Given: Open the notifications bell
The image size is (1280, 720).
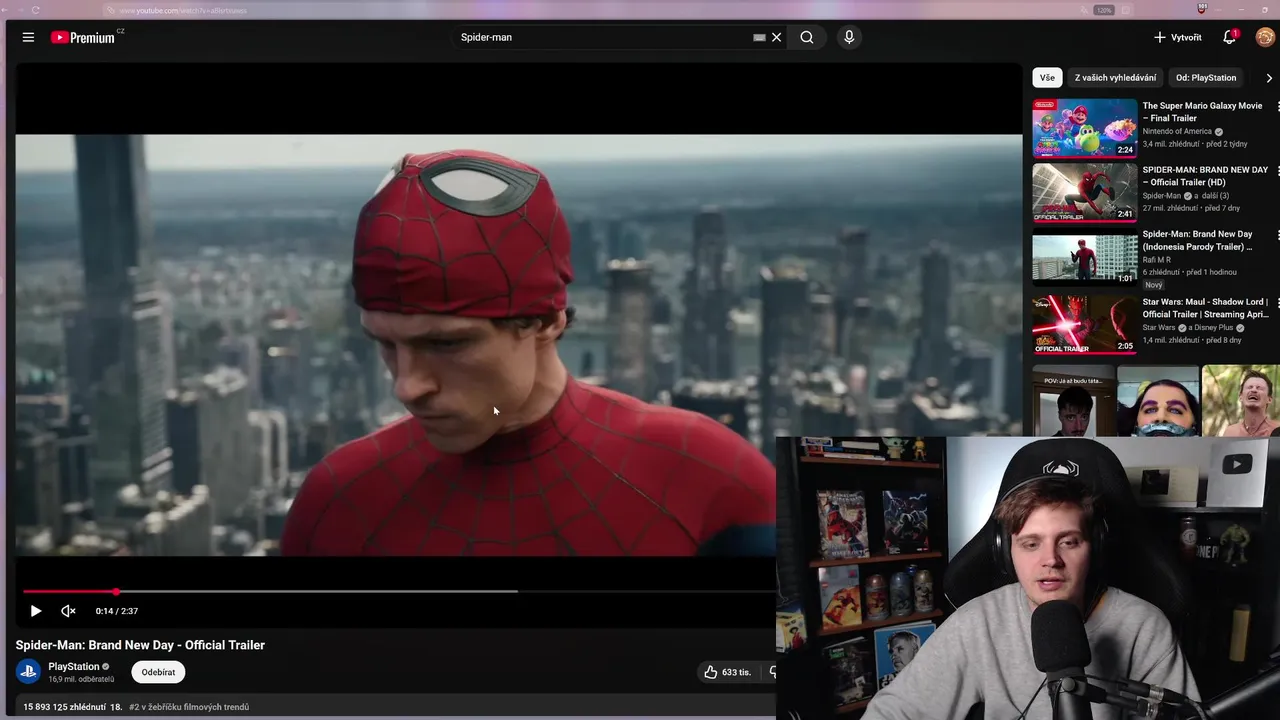Looking at the screenshot, I should click(x=1229, y=37).
